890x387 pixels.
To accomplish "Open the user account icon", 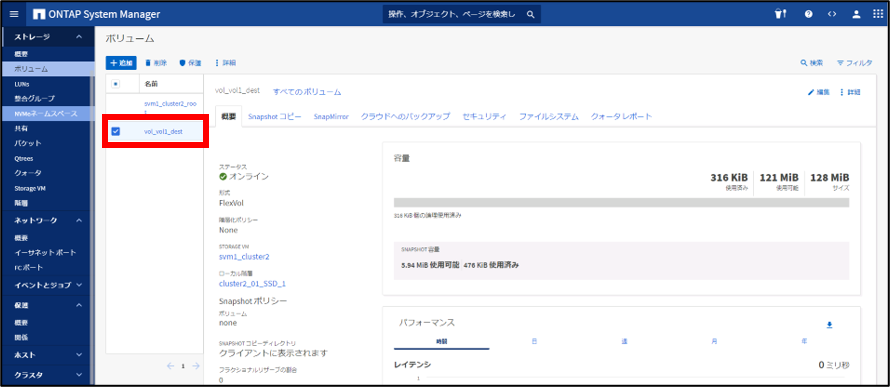I will (857, 14).
